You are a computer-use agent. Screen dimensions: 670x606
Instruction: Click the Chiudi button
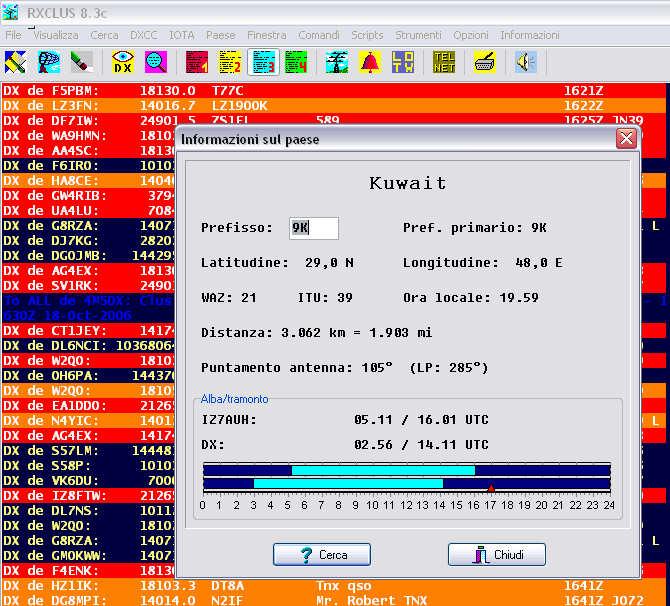coord(497,554)
